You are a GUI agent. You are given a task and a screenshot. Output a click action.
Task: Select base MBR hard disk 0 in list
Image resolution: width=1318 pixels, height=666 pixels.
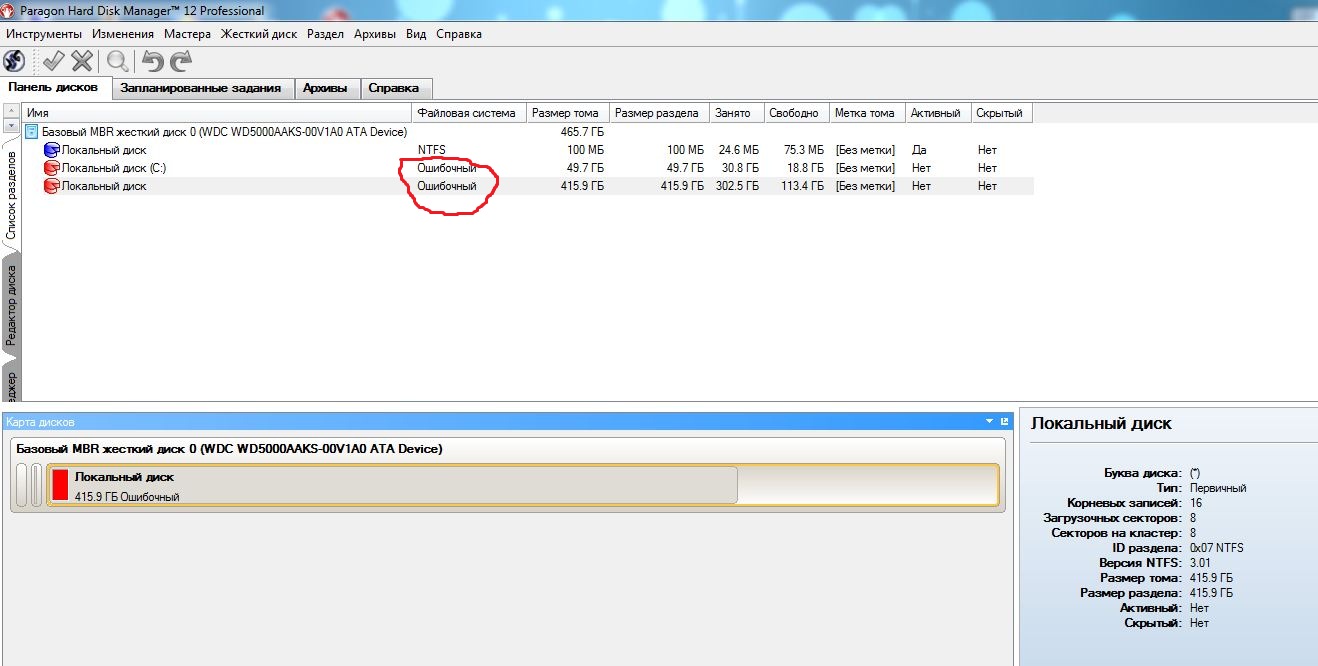[223, 132]
